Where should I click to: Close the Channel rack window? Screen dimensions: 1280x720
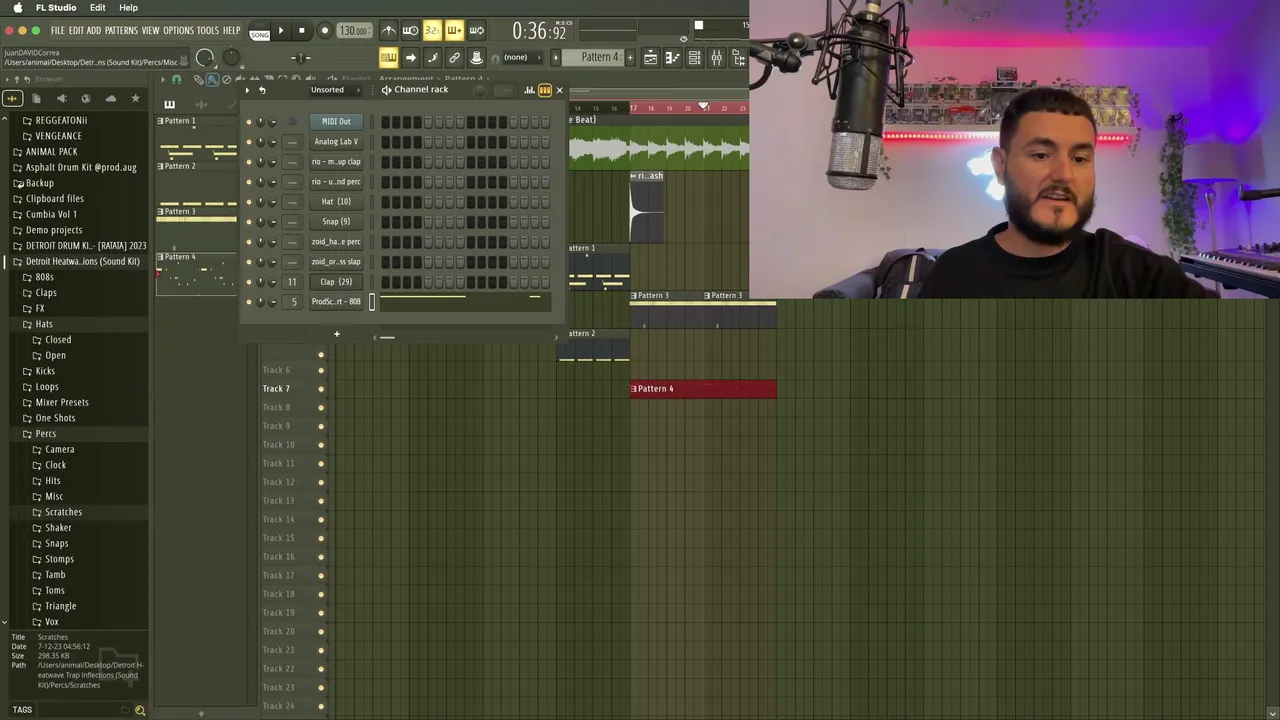pyautogui.click(x=559, y=90)
